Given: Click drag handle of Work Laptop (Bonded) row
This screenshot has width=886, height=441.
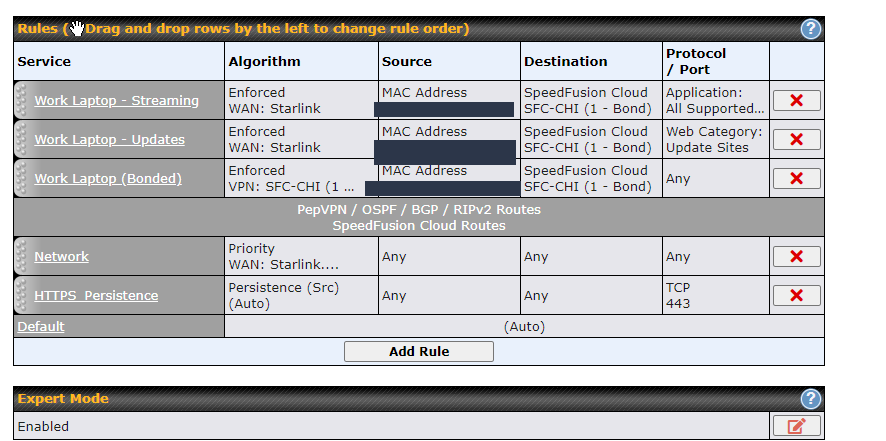Looking at the screenshot, I should (x=22, y=178).
